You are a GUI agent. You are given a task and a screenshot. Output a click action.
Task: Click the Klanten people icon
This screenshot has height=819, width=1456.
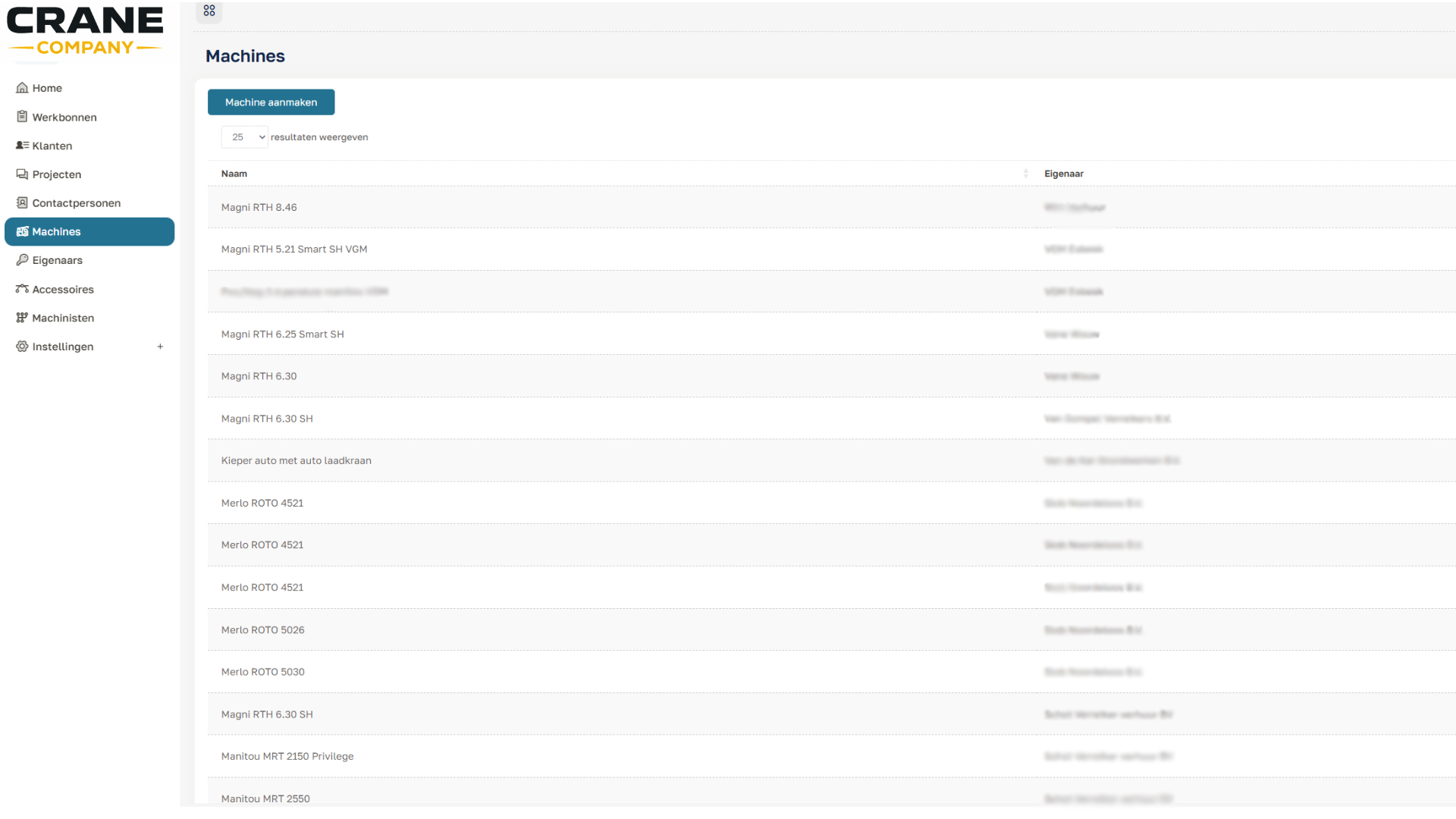tap(22, 146)
